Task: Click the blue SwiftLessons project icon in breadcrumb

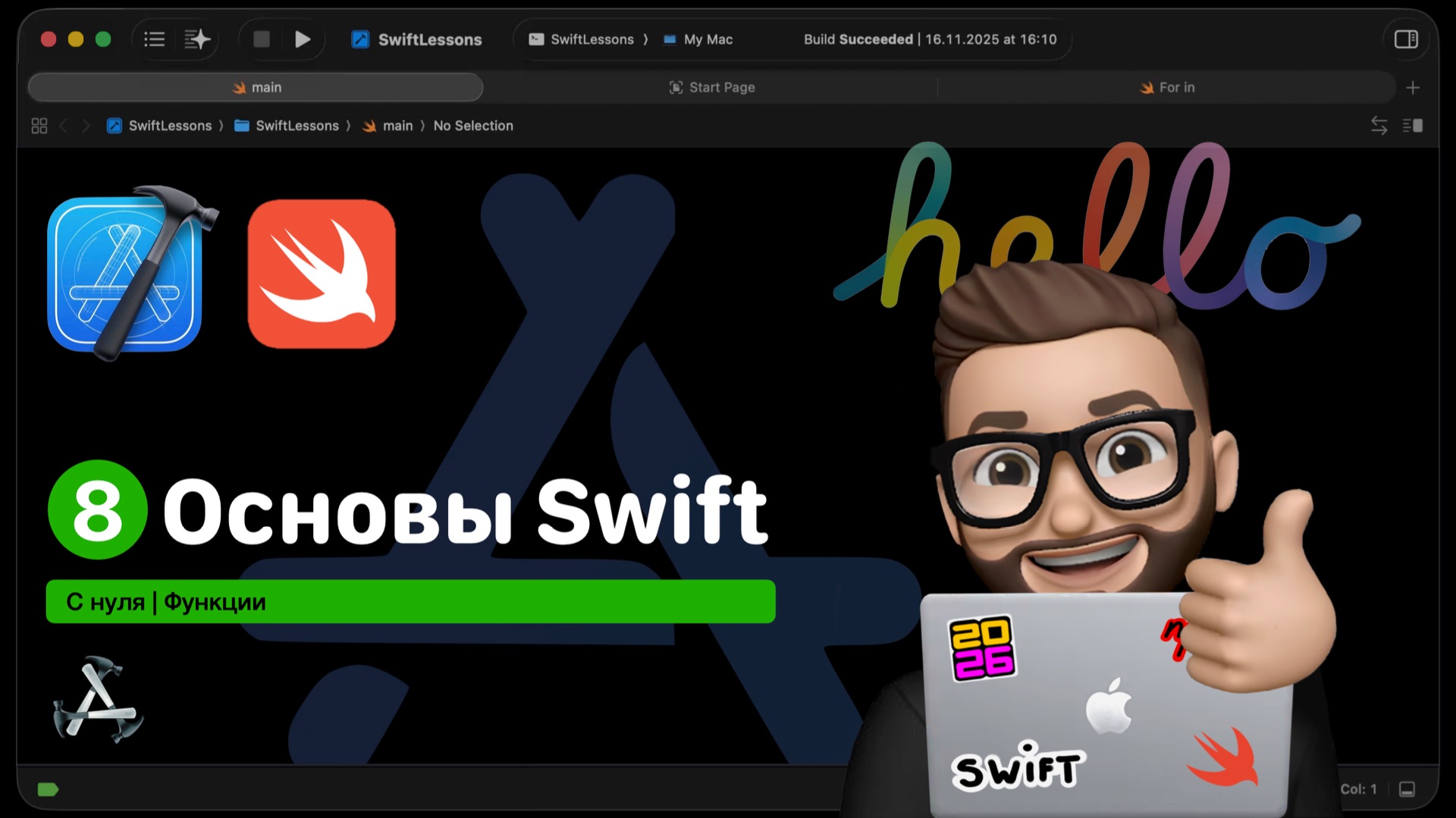Action: point(115,125)
